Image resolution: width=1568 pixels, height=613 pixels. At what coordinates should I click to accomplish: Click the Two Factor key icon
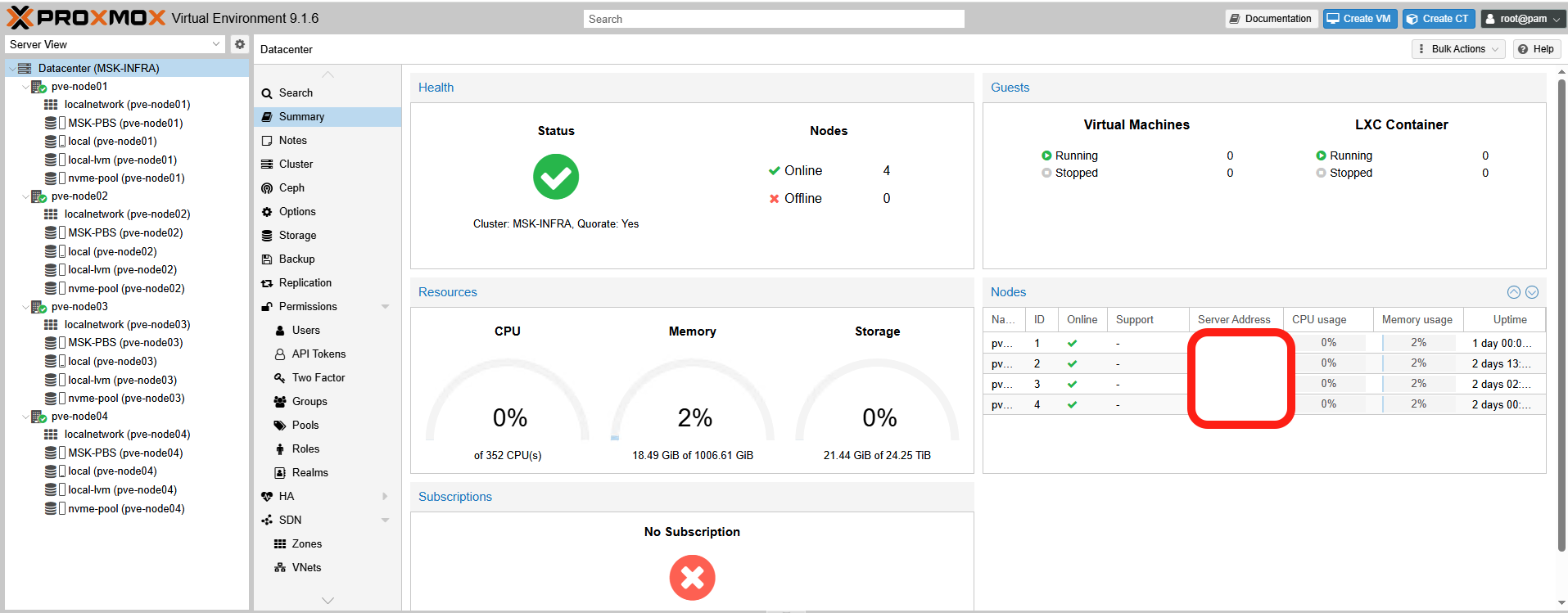(x=280, y=378)
